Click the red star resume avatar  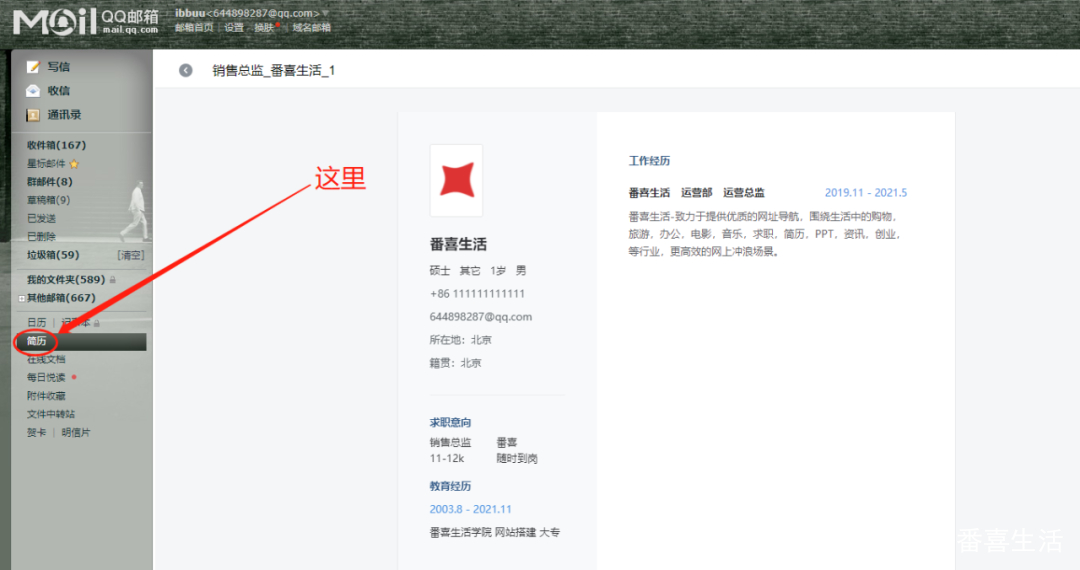click(456, 180)
